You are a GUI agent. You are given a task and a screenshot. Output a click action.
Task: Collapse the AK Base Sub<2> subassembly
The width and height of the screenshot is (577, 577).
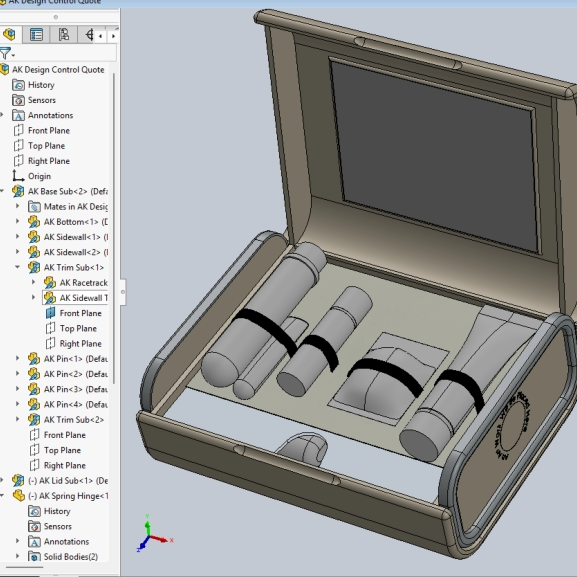[x=2, y=191]
